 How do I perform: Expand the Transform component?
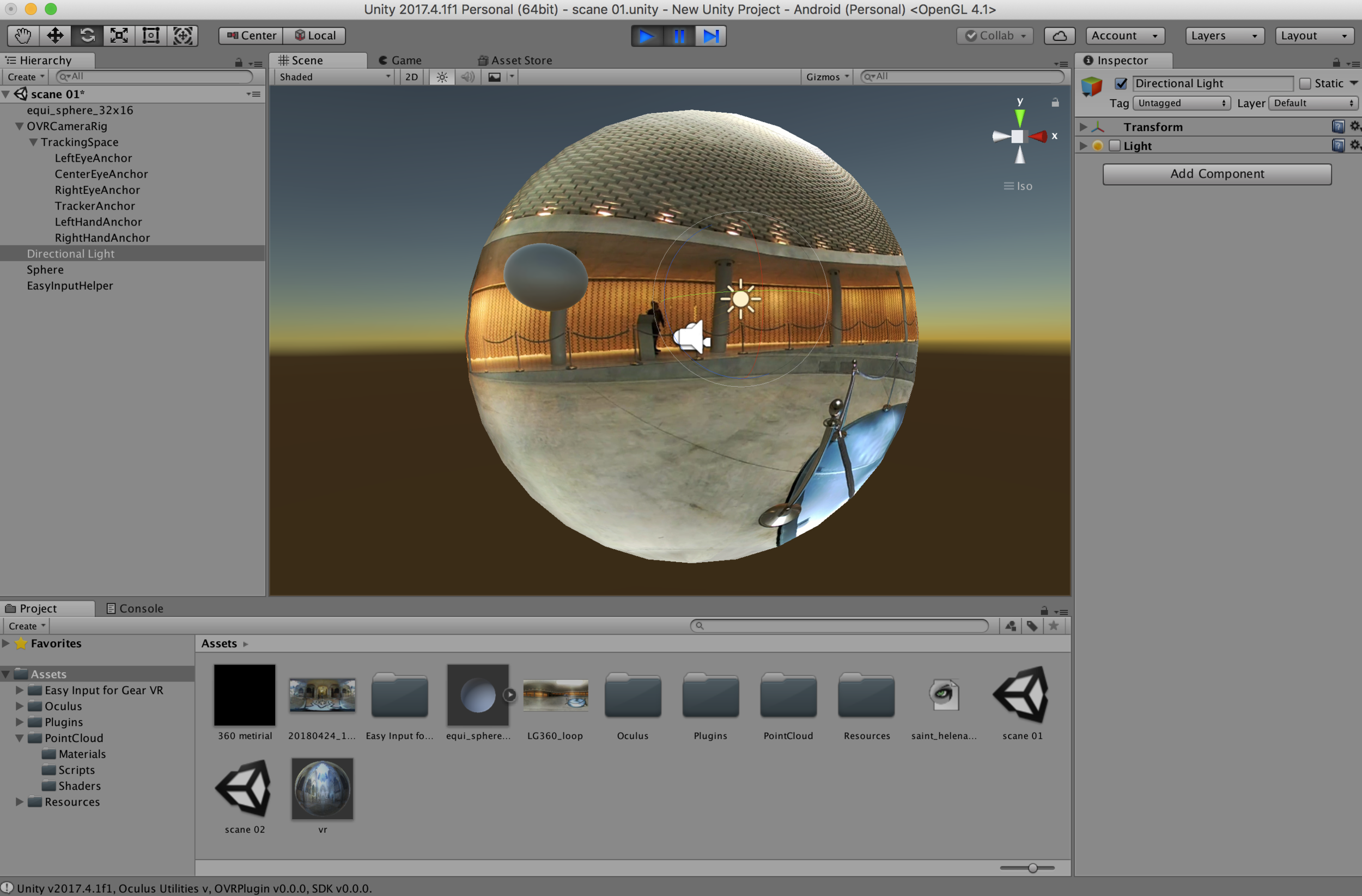(1083, 126)
